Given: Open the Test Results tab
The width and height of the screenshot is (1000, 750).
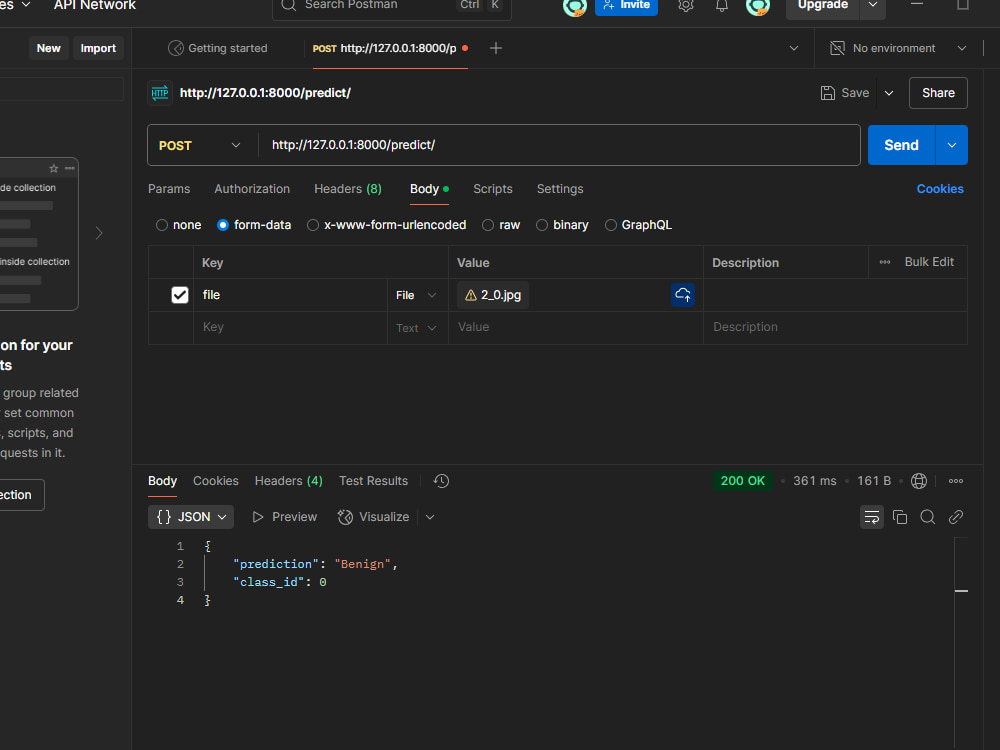Looking at the screenshot, I should coord(373,481).
